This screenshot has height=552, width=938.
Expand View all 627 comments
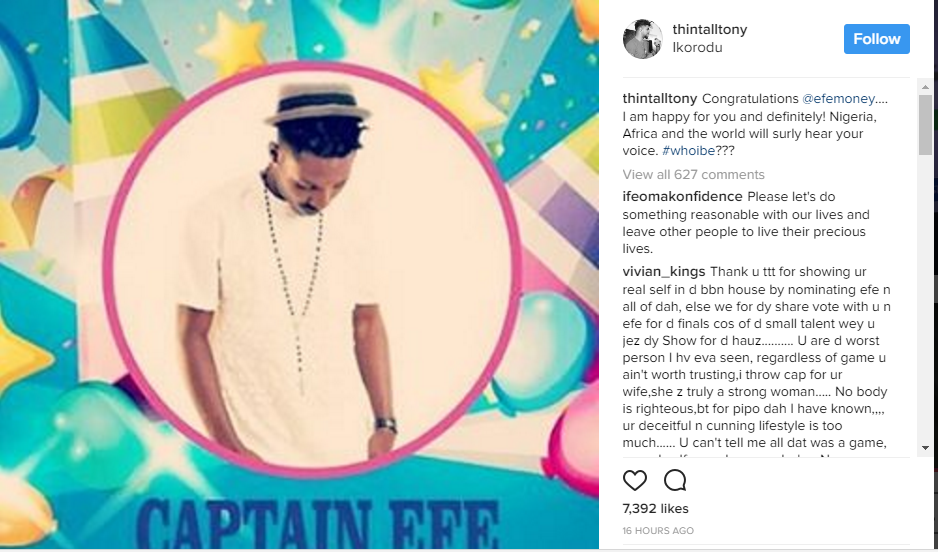[x=693, y=174]
